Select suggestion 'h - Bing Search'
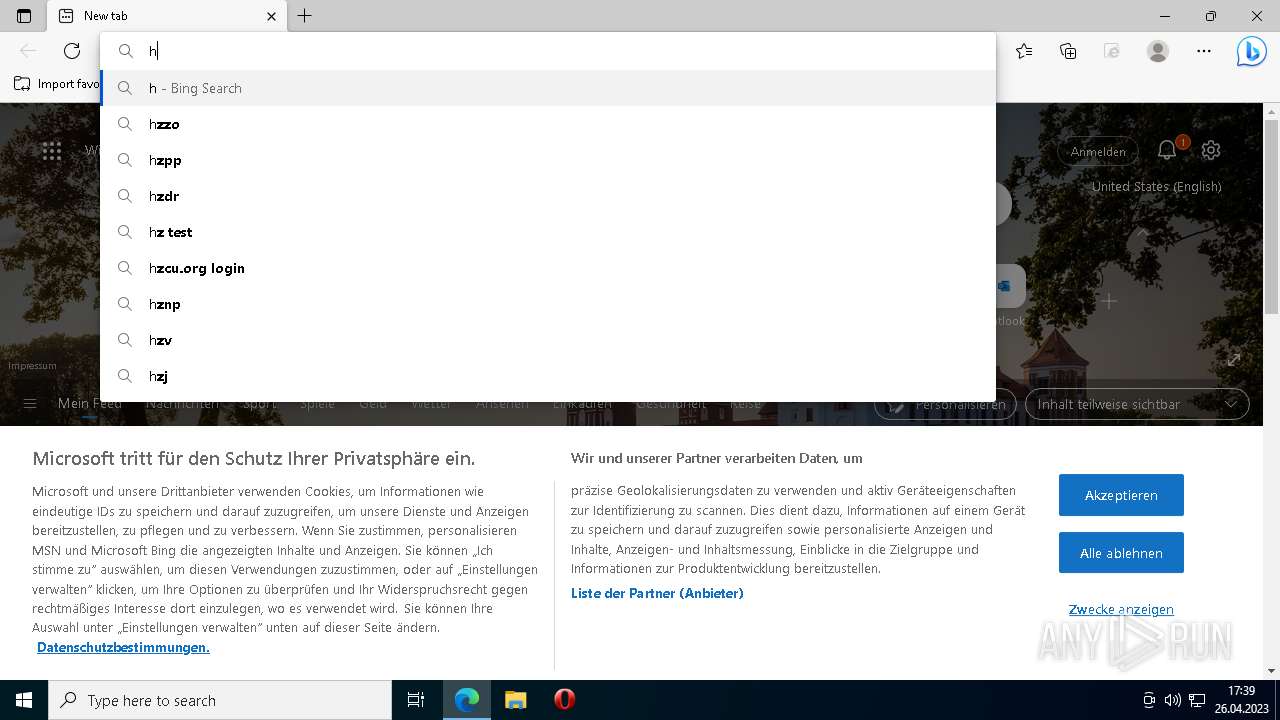Image resolution: width=1280 pixels, height=720 pixels. (x=548, y=88)
